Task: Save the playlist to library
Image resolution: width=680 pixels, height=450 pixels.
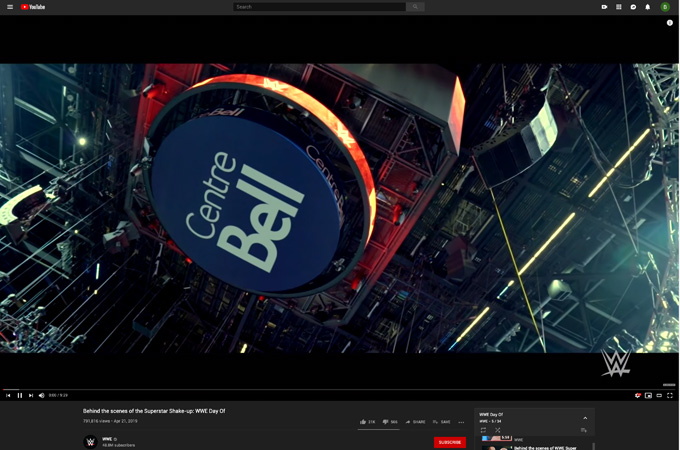Action: point(584,430)
